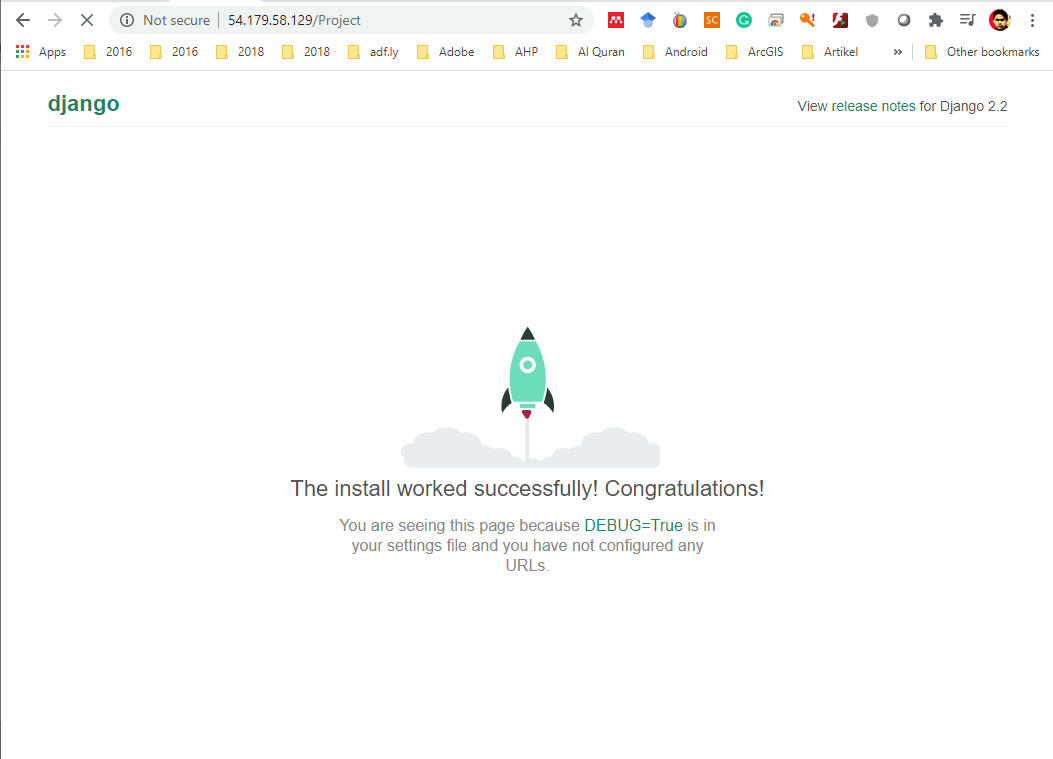This screenshot has width=1053, height=759.
Task: Open the 2018 bookmark folder beside adf.ly
Action: click(306, 52)
